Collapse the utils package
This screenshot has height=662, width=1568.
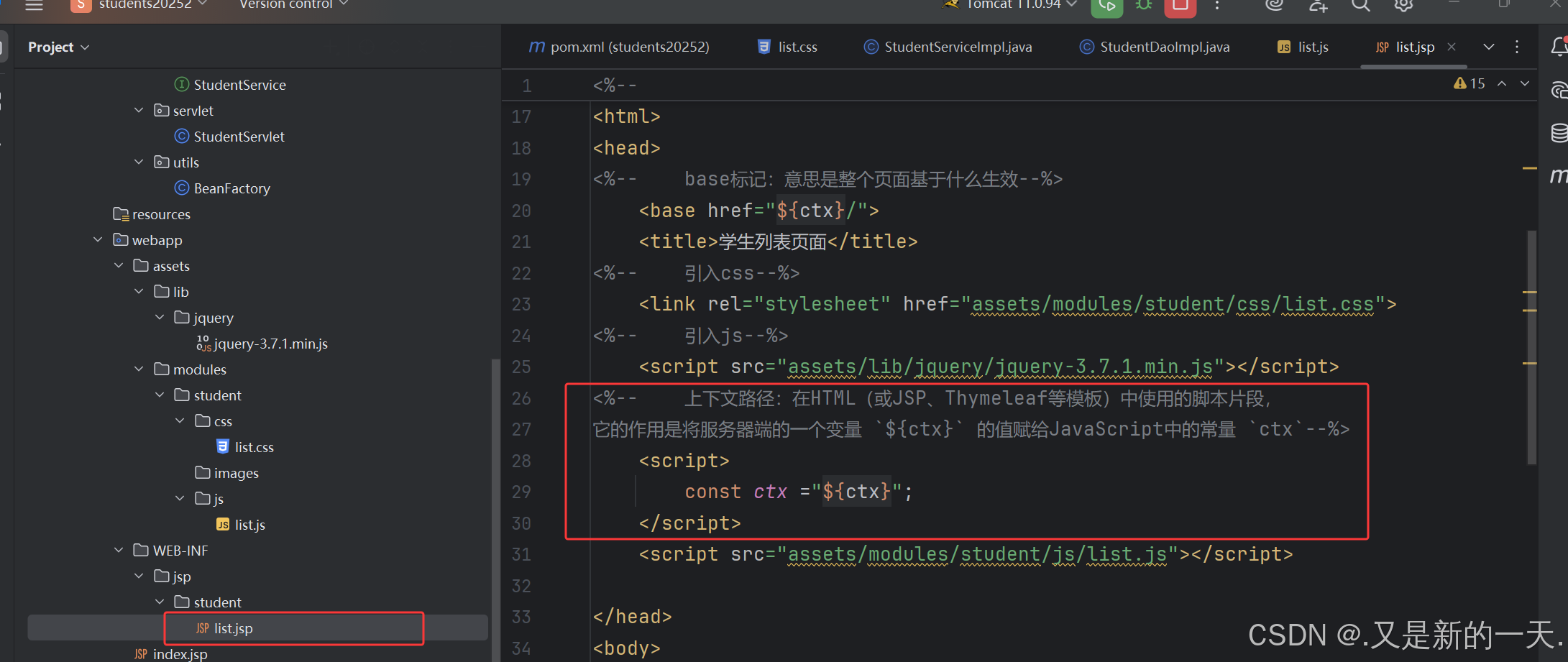click(x=139, y=162)
